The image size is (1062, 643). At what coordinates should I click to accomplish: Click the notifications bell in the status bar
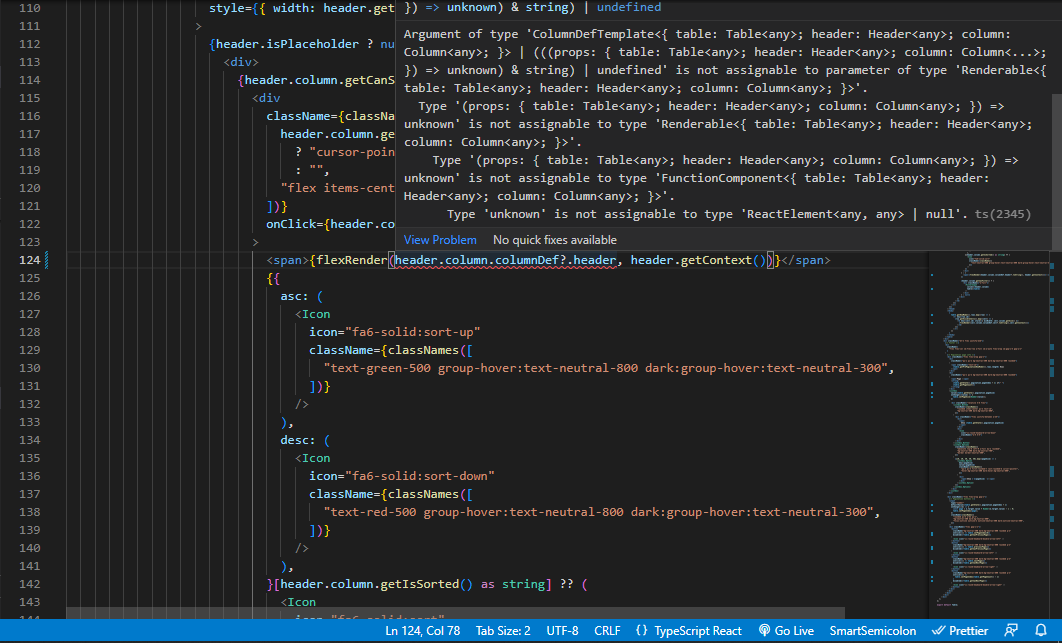tap(1043, 630)
